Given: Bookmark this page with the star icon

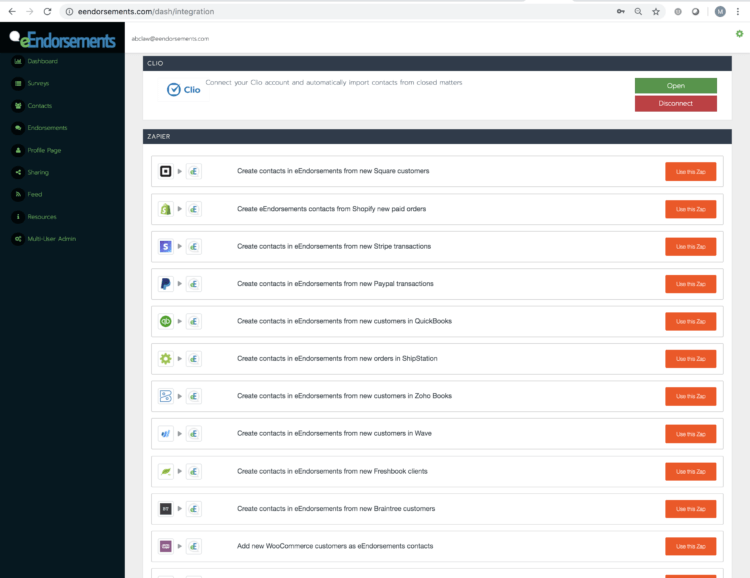Looking at the screenshot, I should point(656,11).
